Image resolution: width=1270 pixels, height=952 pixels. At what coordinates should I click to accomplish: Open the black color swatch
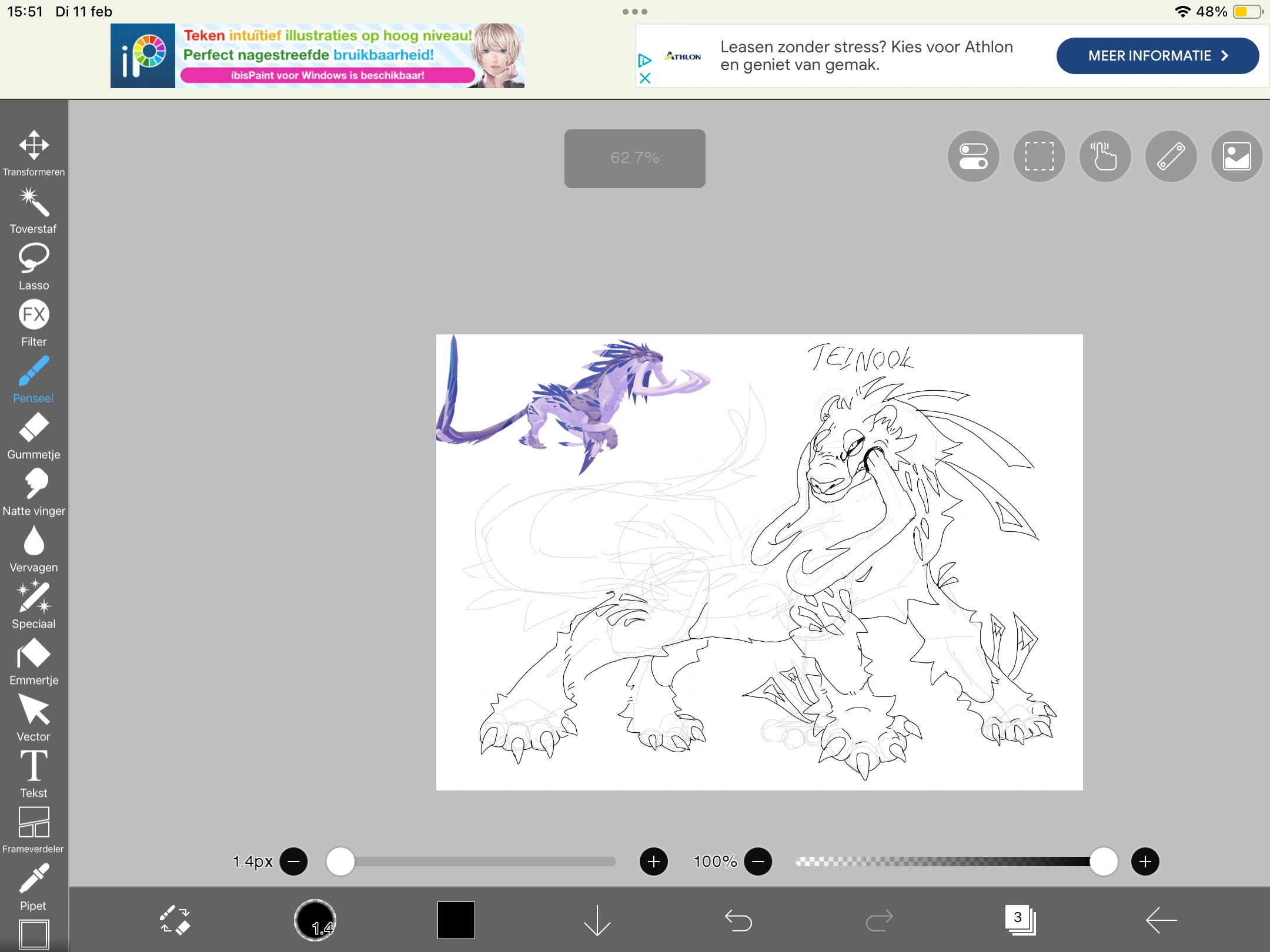456,920
